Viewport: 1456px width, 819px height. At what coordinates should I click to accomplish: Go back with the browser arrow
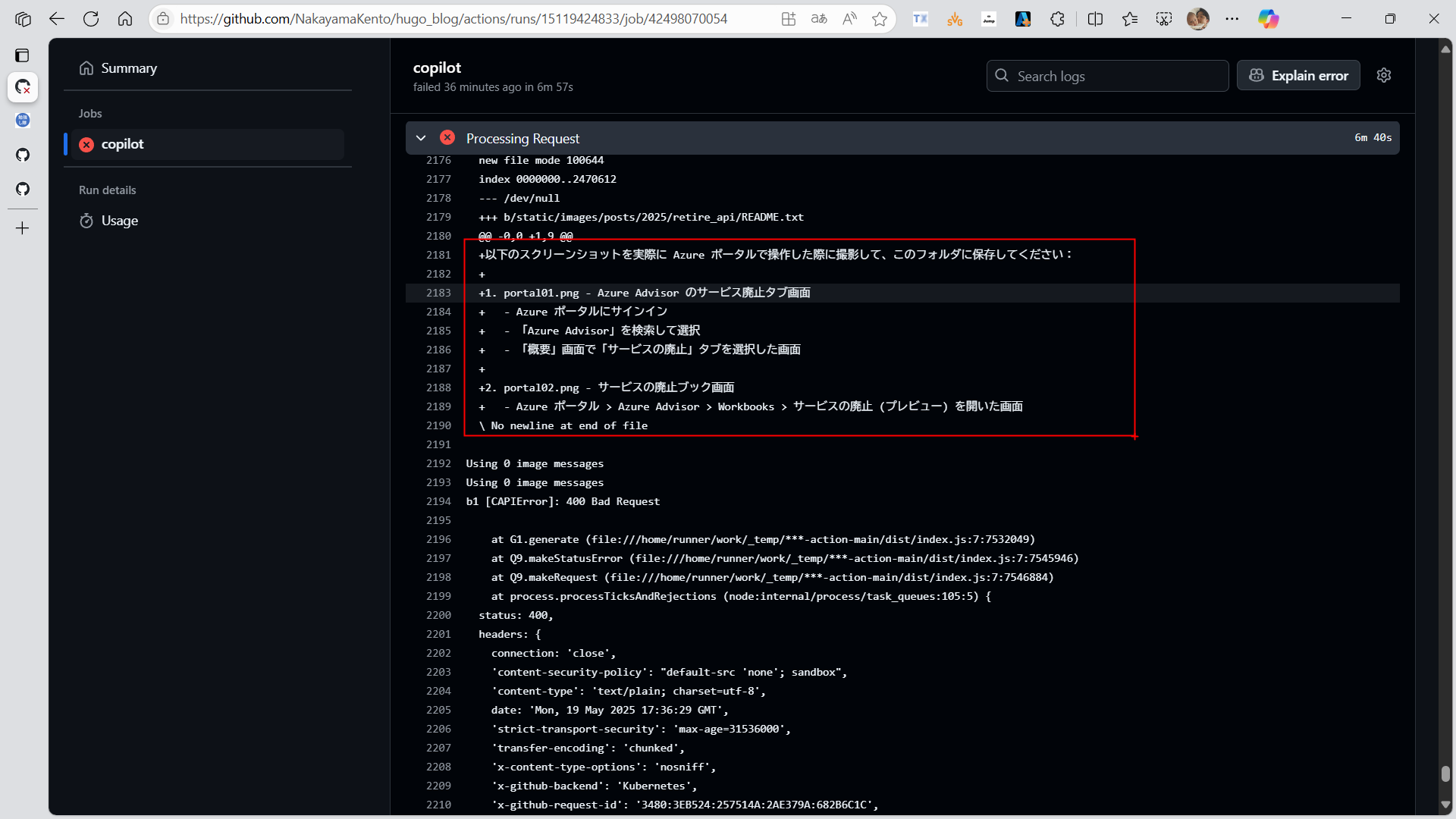pos(56,19)
